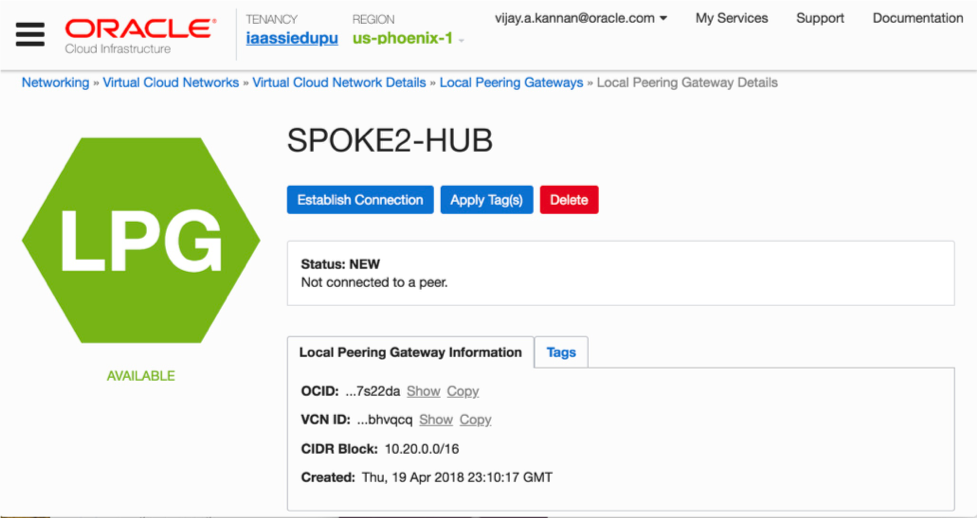Select the Local Peering Gateway Information tab
Viewport: 977px width, 518px height.
coord(410,352)
